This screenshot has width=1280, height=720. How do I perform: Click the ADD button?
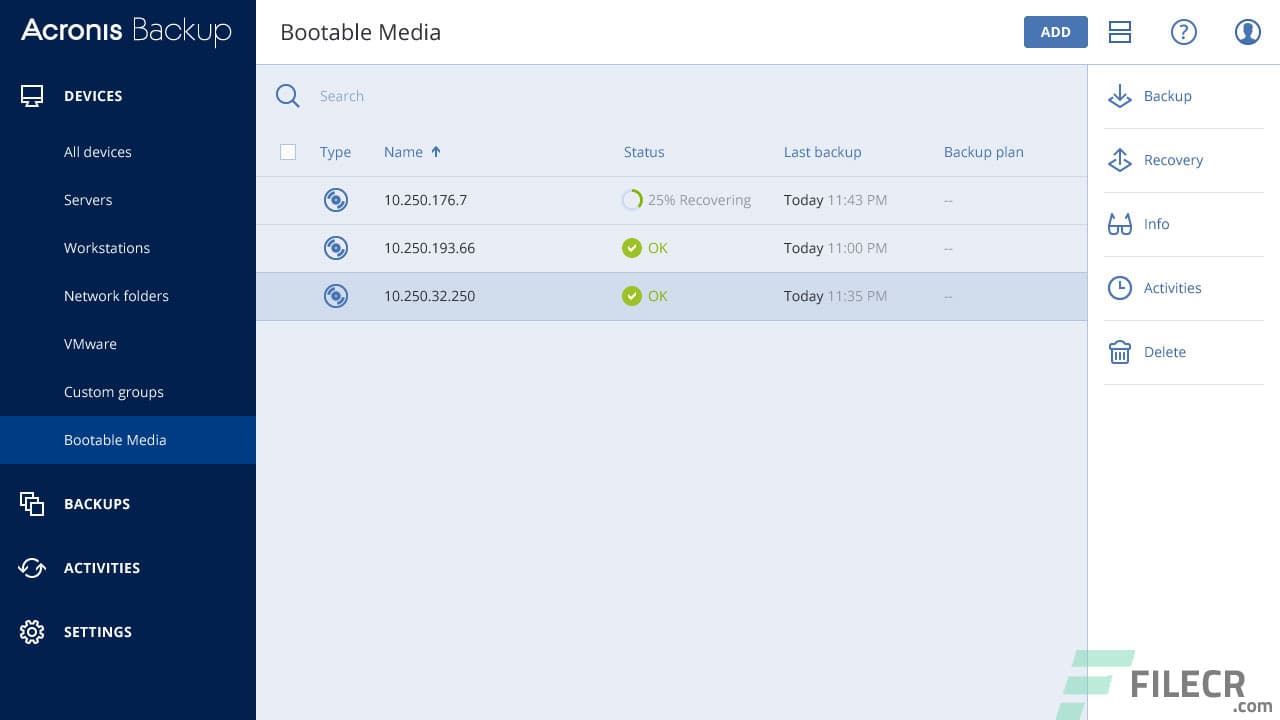pos(1055,32)
